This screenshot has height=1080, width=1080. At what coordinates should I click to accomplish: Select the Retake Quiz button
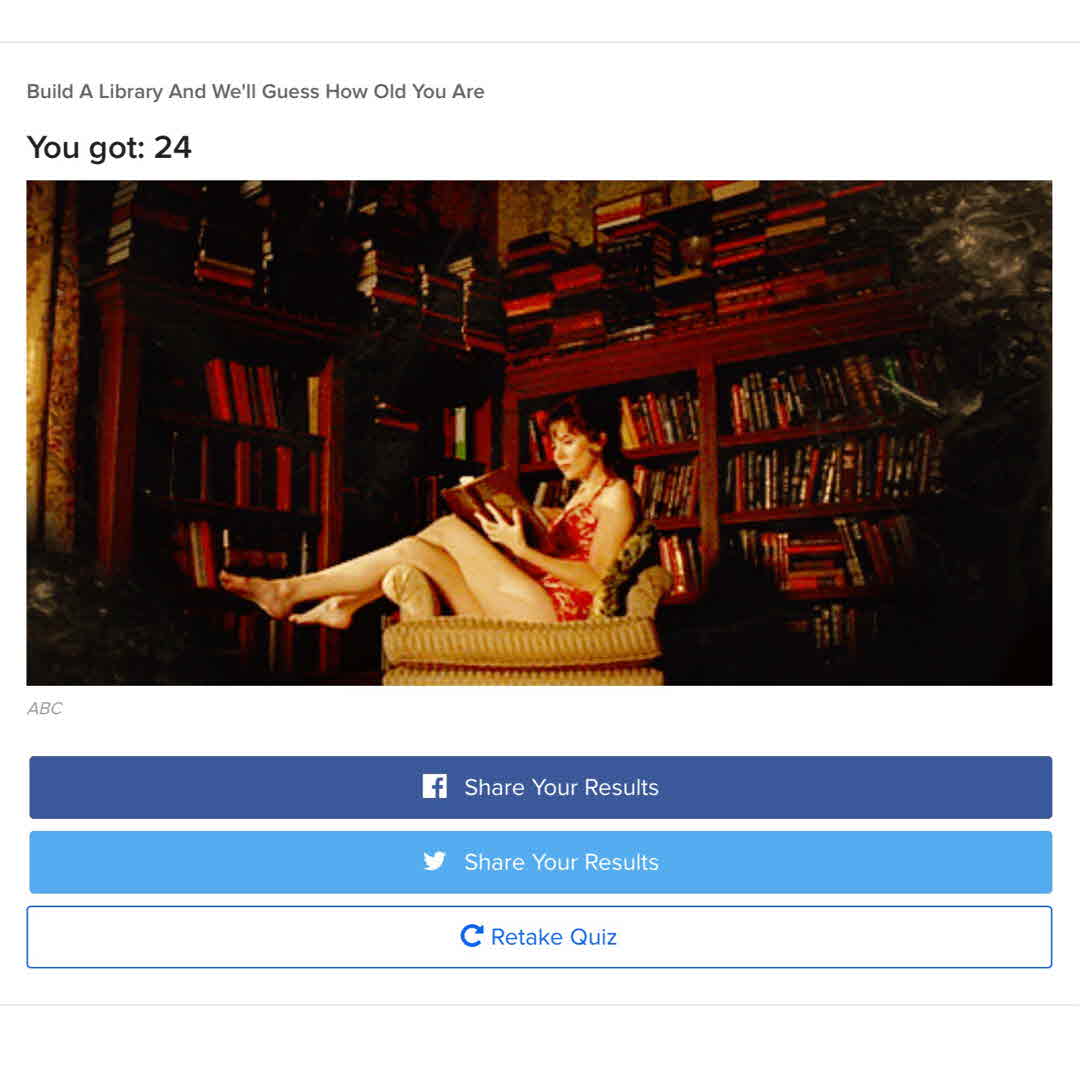(539, 937)
